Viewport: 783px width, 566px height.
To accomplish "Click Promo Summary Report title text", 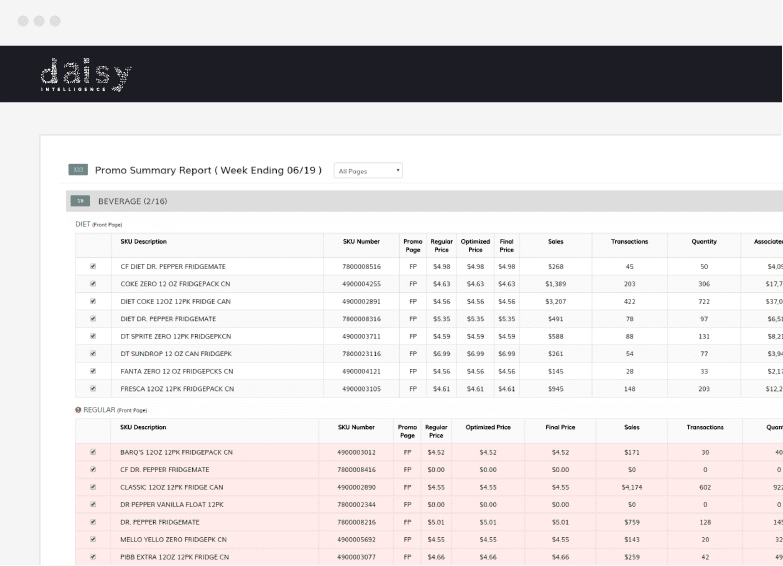I will [x=208, y=170].
